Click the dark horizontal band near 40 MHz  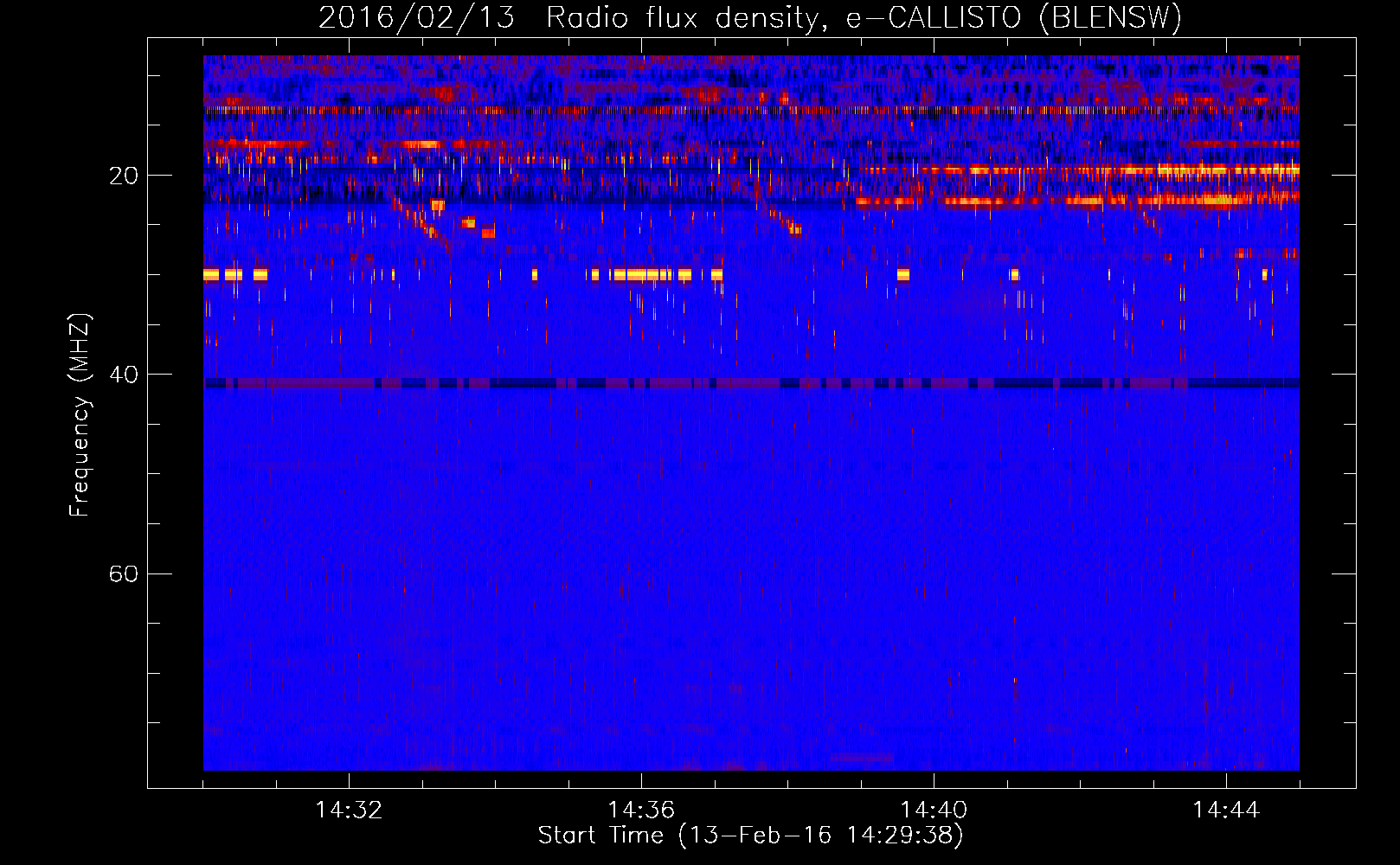point(751,383)
